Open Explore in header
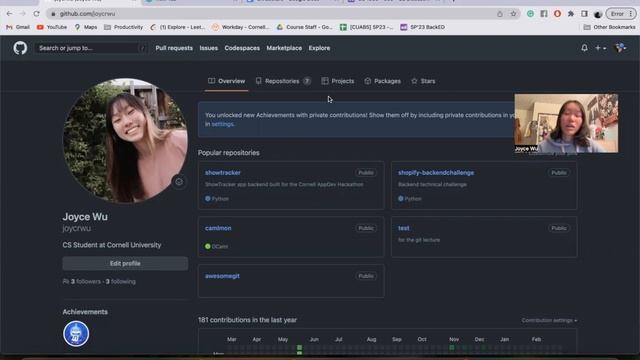 (x=319, y=48)
